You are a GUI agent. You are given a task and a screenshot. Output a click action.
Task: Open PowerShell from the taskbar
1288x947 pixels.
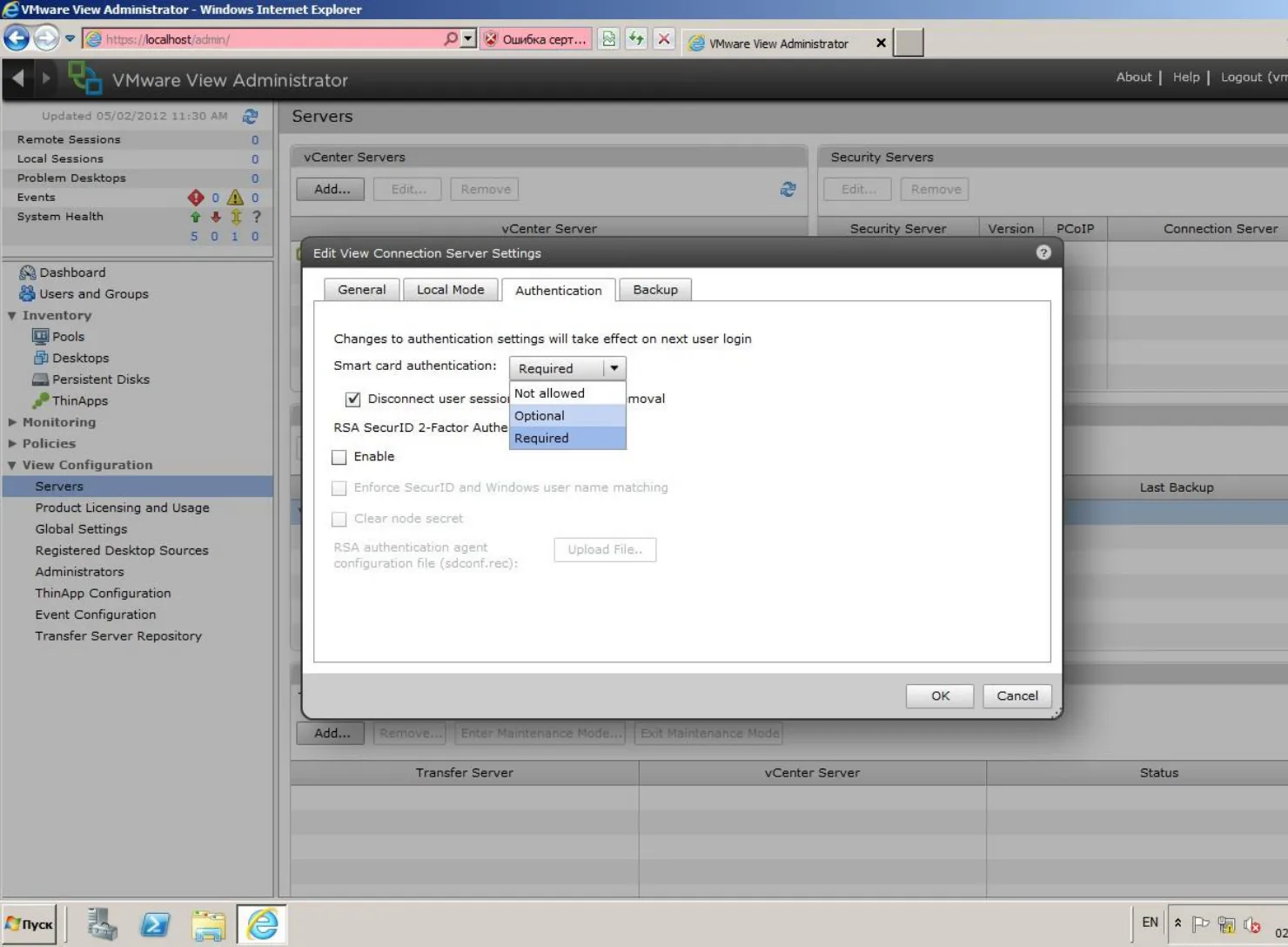click(x=156, y=924)
